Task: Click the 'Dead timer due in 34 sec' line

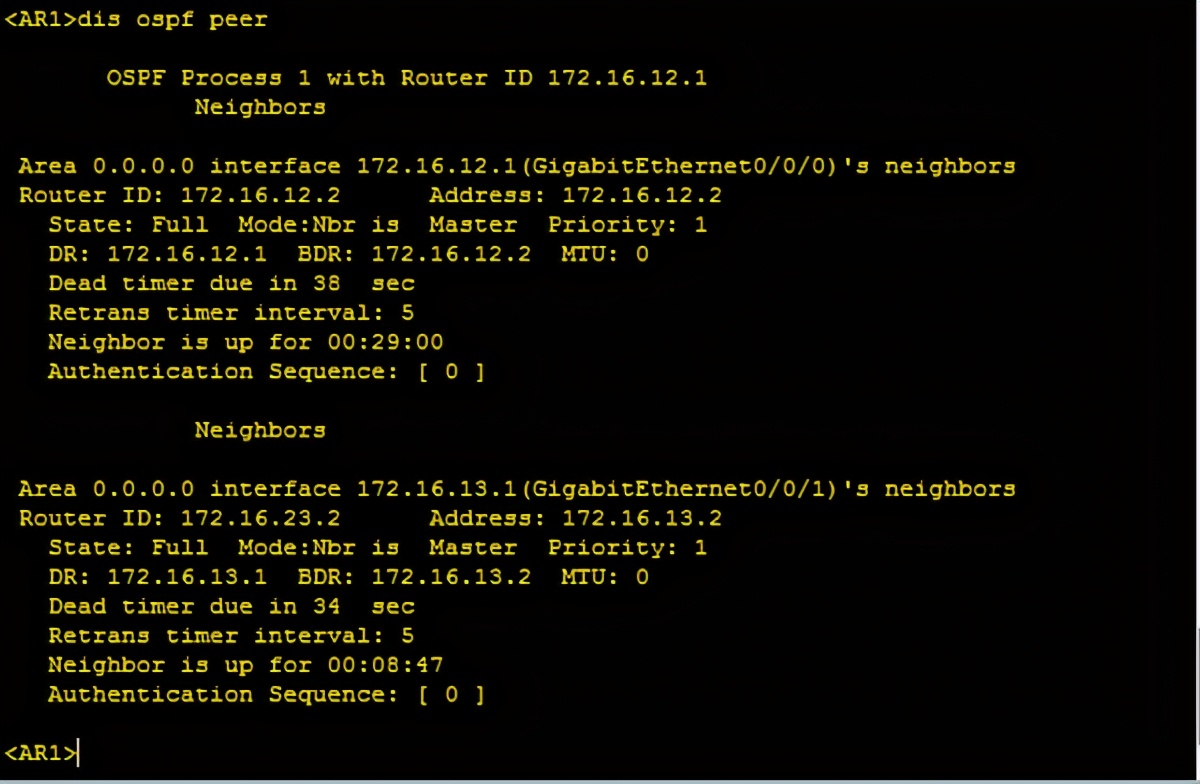Action: tap(231, 606)
